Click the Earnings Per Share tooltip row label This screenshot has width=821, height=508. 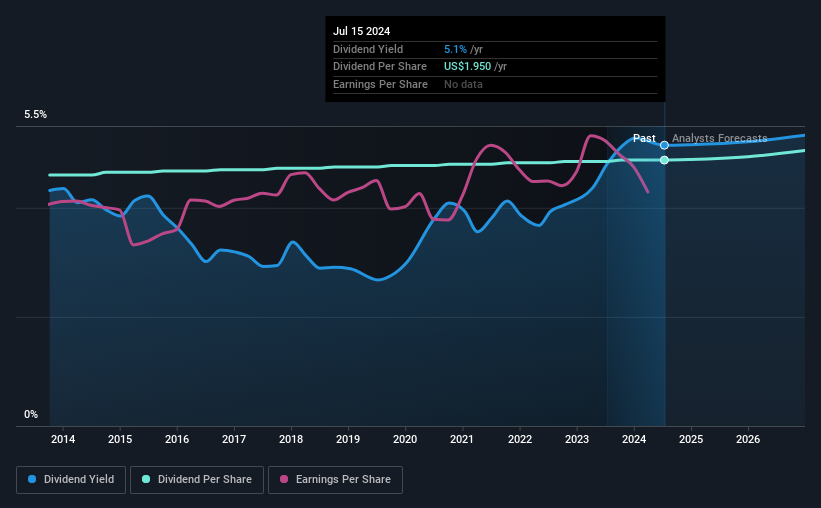(381, 84)
